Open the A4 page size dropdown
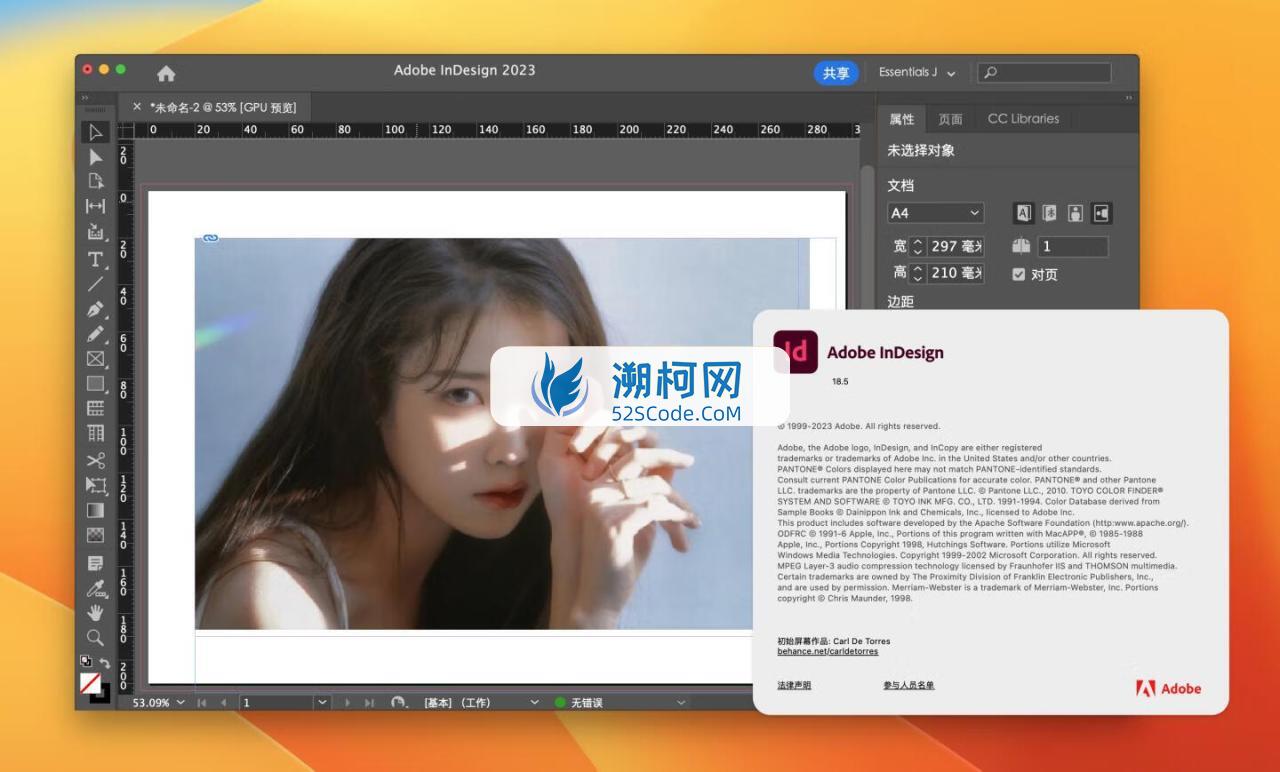Image resolution: width=1280 pixels, height=772 pixels. (x=936, y=213)
